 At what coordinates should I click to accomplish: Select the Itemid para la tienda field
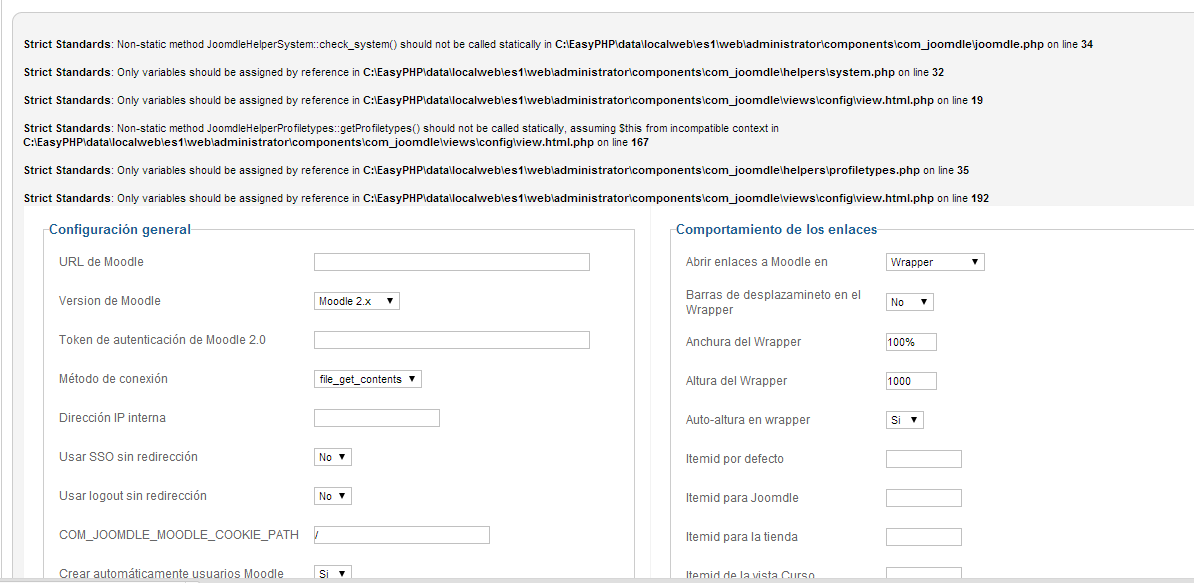pyautogui.click(x=923, y=537)
